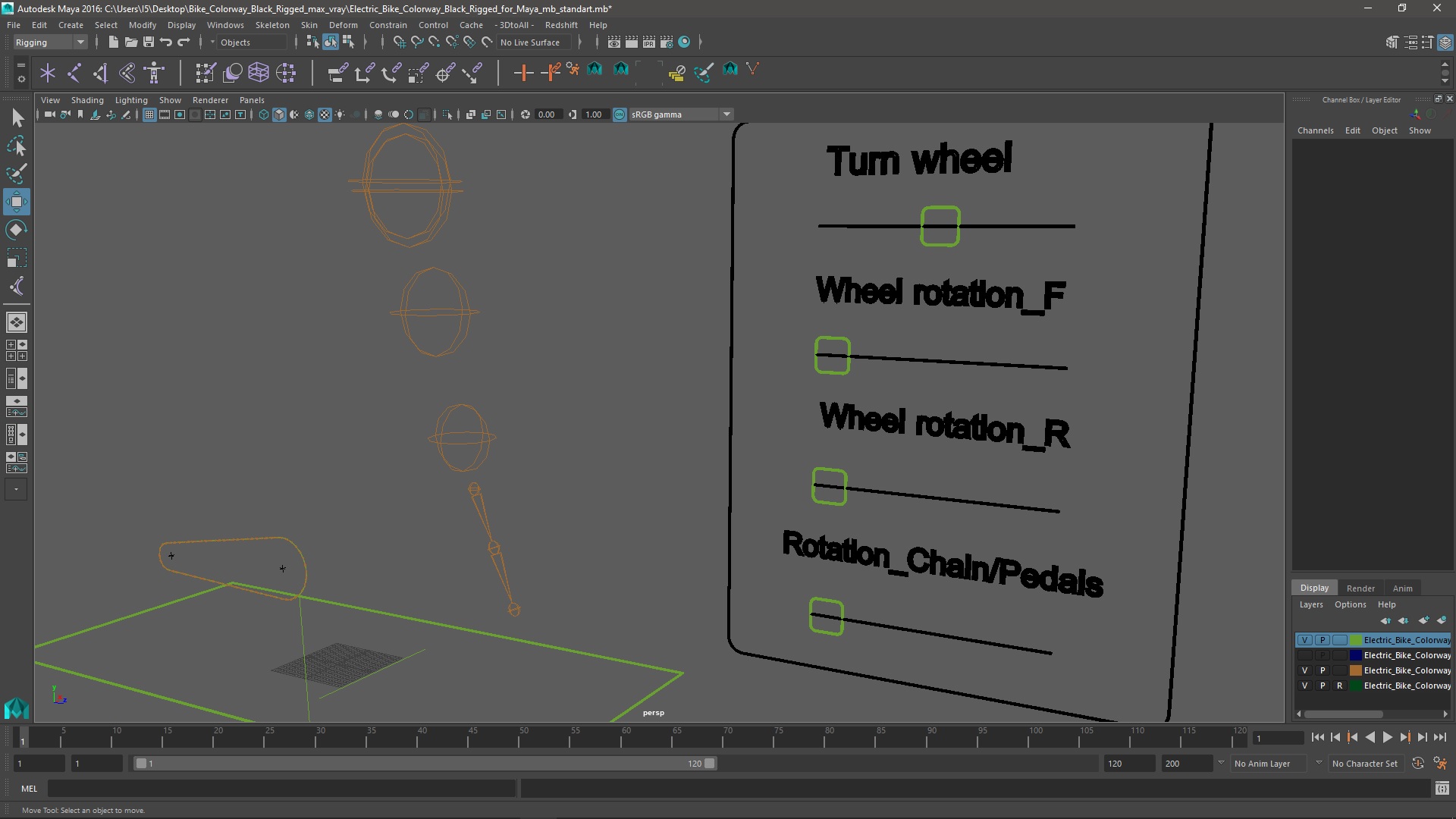This screenshot has width=1456, height=819.
Task: Open the Render View clapperboard icon
Action: pyautogui.click(x=614, y=42)
